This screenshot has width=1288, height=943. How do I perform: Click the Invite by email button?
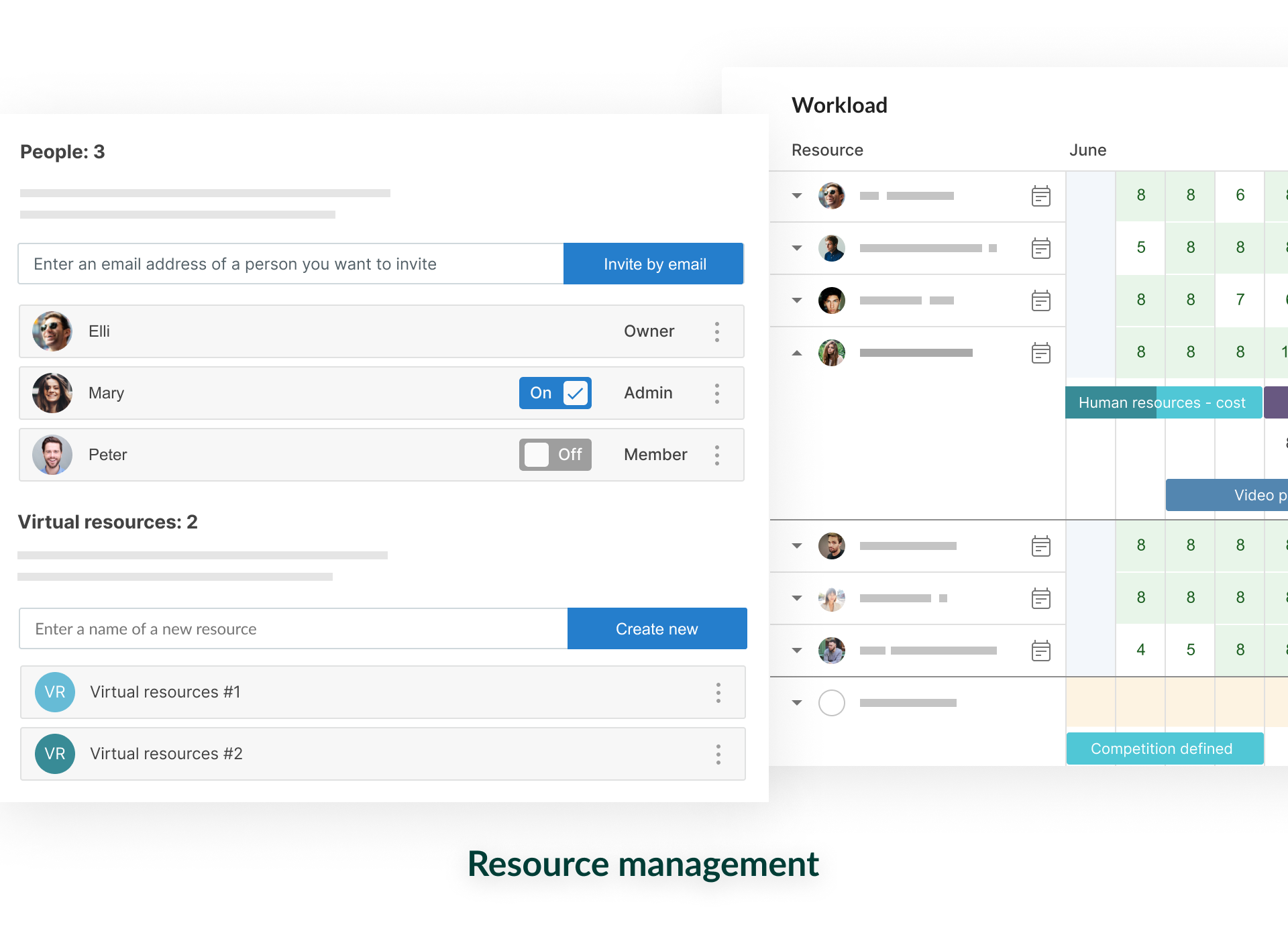click(x=654, y=264)
